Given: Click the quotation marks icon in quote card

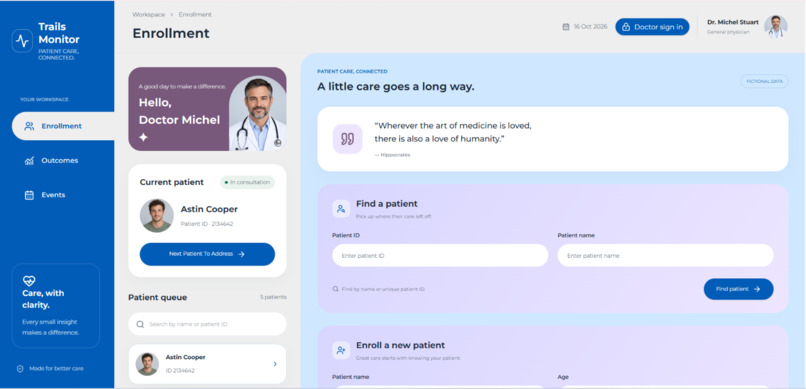Looking at the screenshot, I should 347,139.
